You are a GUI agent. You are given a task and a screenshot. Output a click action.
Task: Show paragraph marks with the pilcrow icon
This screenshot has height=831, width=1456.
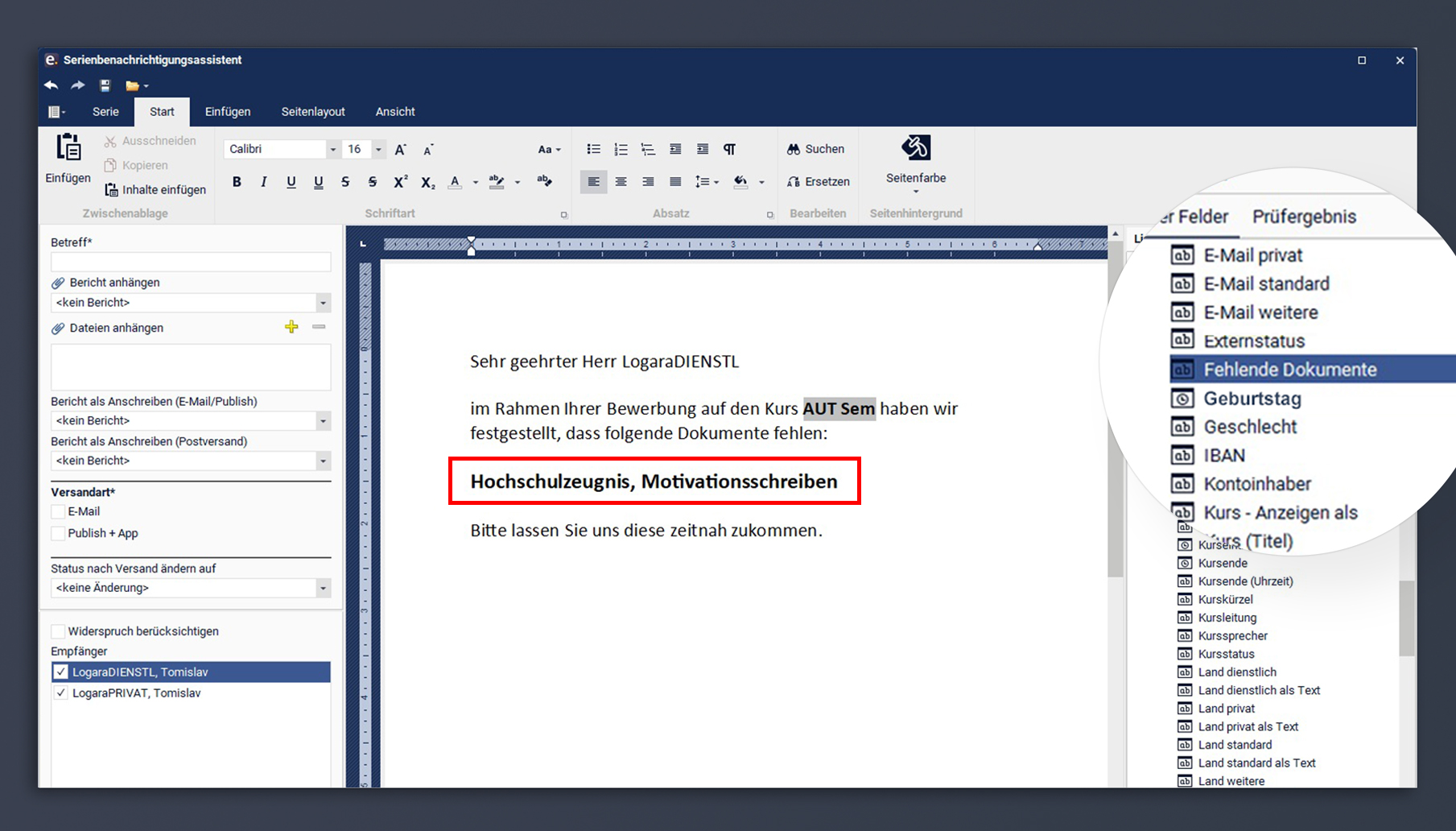tap(730, 149)
